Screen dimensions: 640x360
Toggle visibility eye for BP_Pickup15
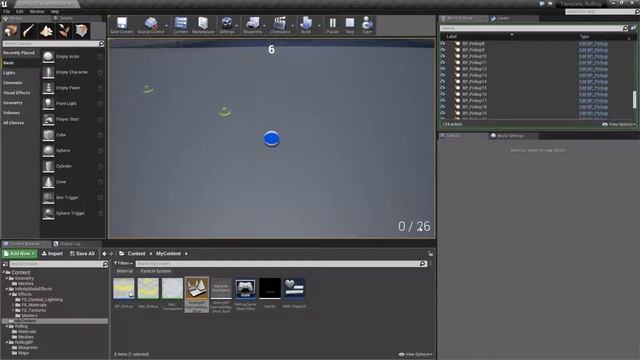point(443,88)
